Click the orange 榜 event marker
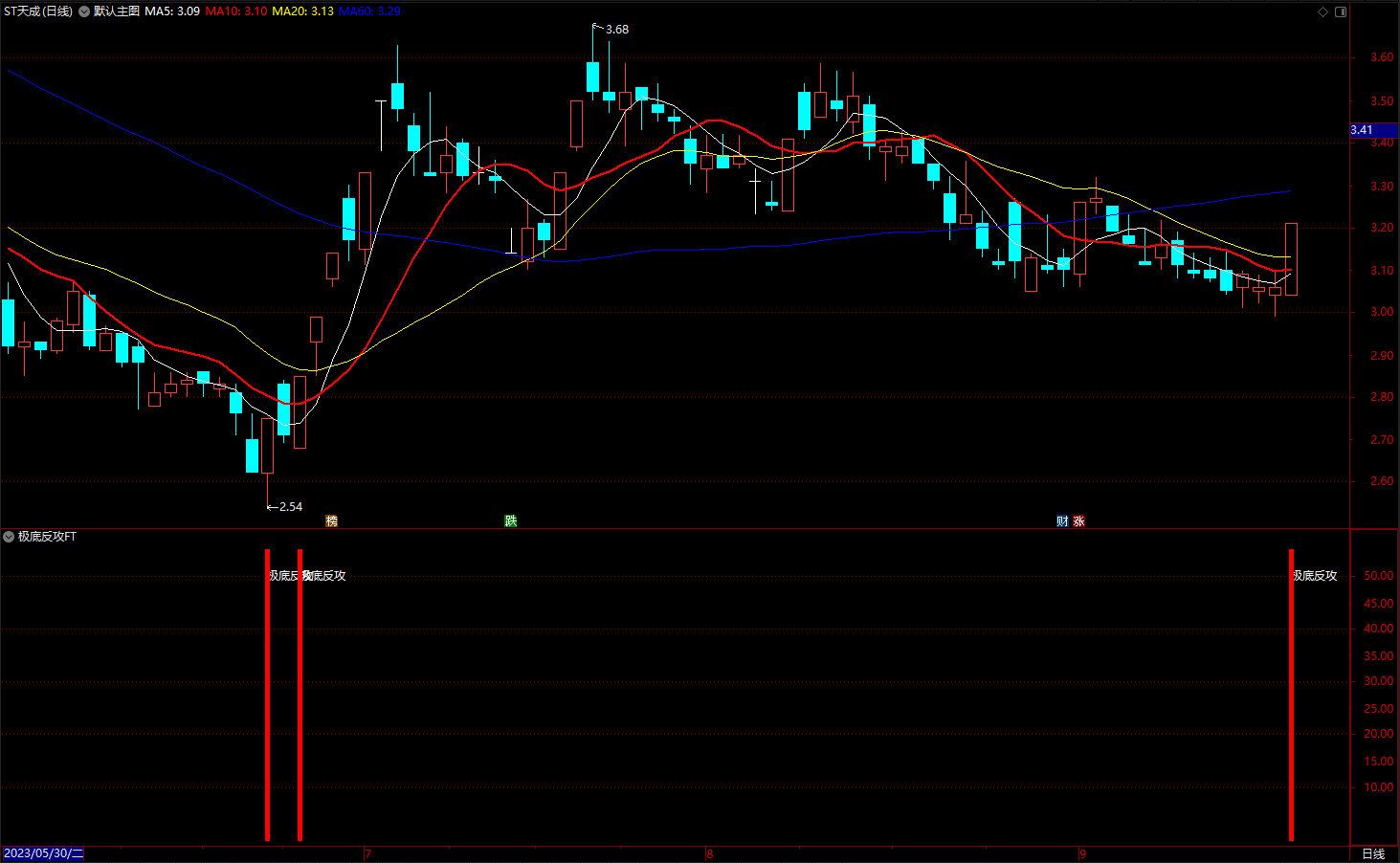Viewport: 1400px width, 863px height. pos(332,521)
